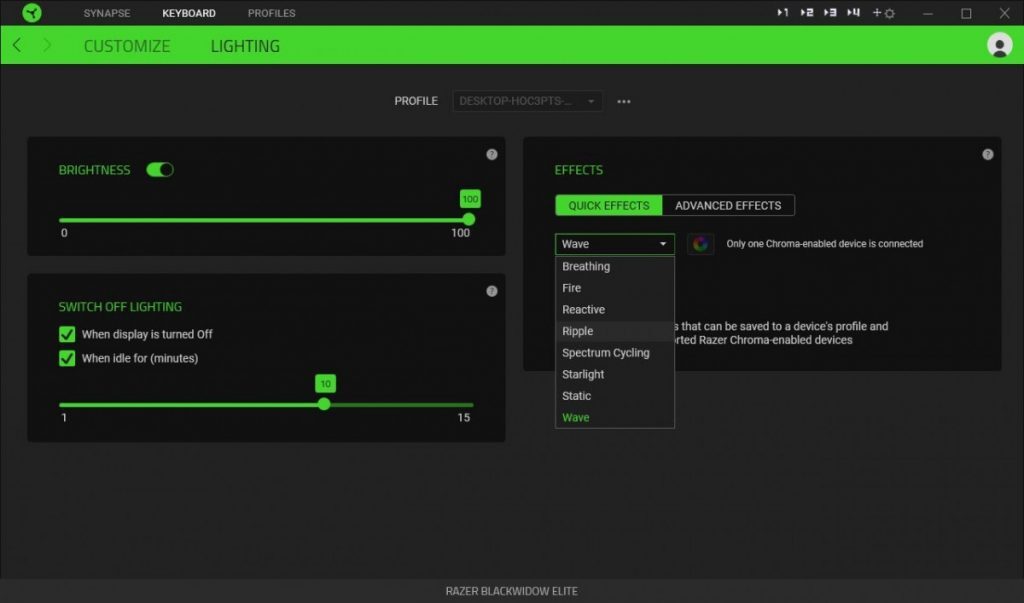Switch to profile 3 shortcut icon
Image resolution: width=1024 pixels, height=603 pixels.
point(830,12)
